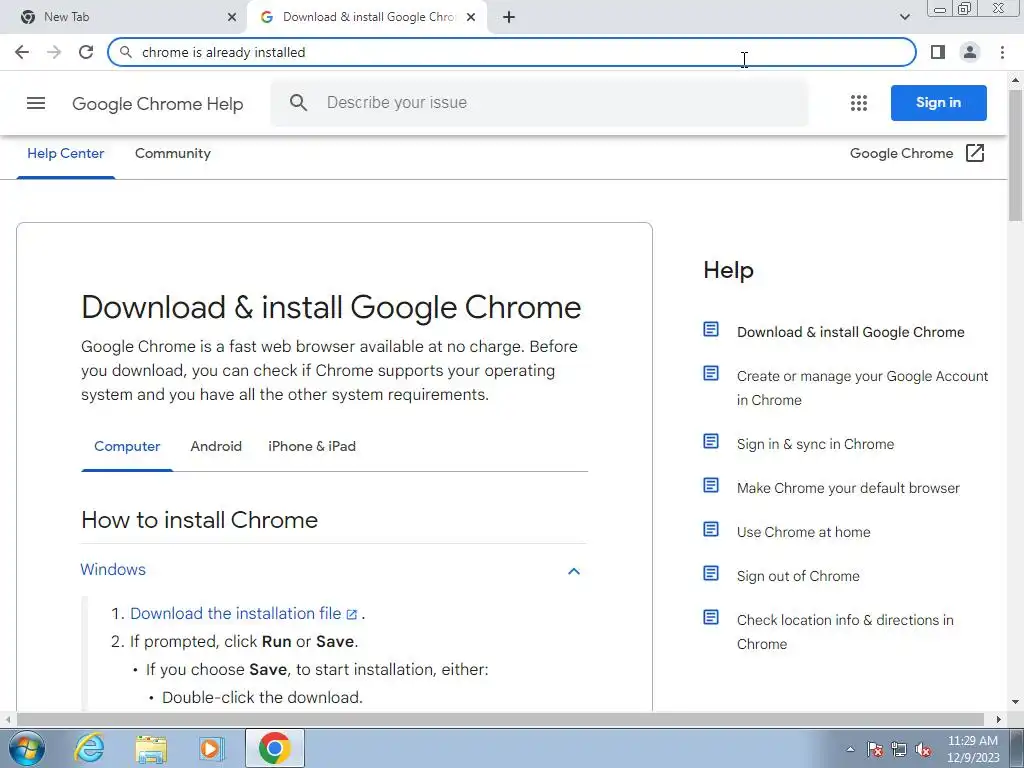Switch to the Android tab

click(x=216, y=447)
